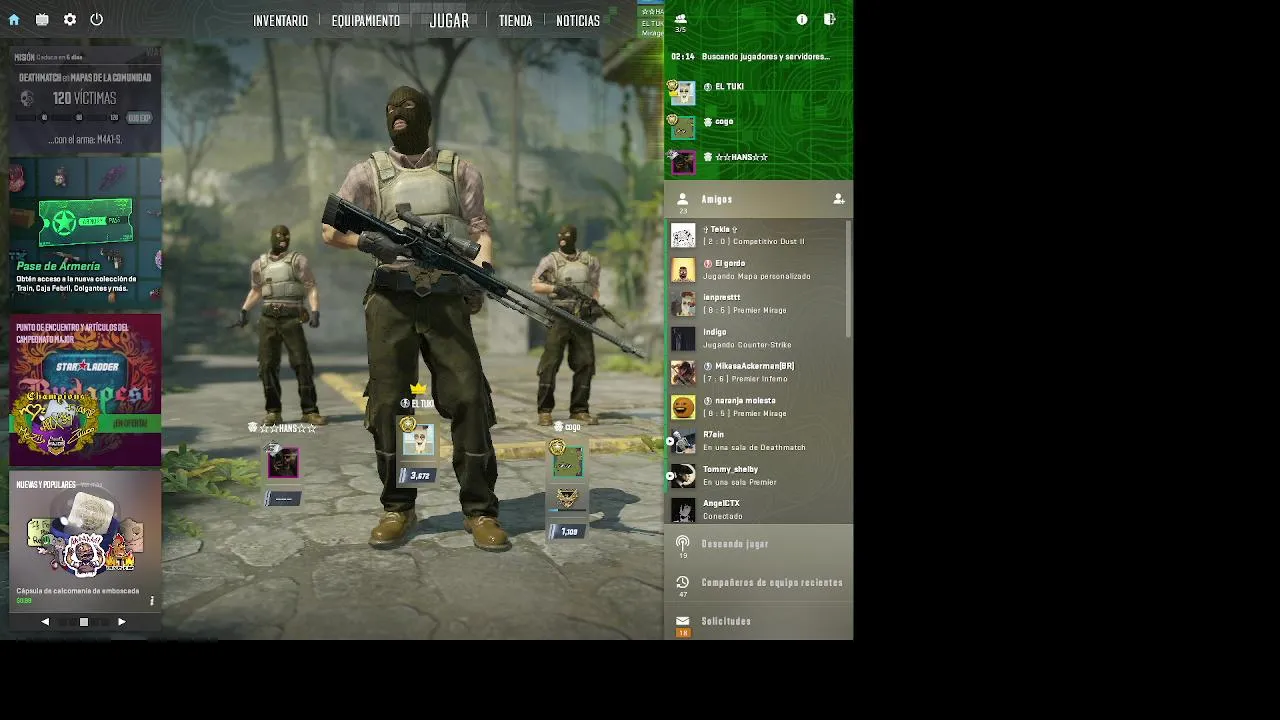Click the leave lobby door icon

[830, 19]
